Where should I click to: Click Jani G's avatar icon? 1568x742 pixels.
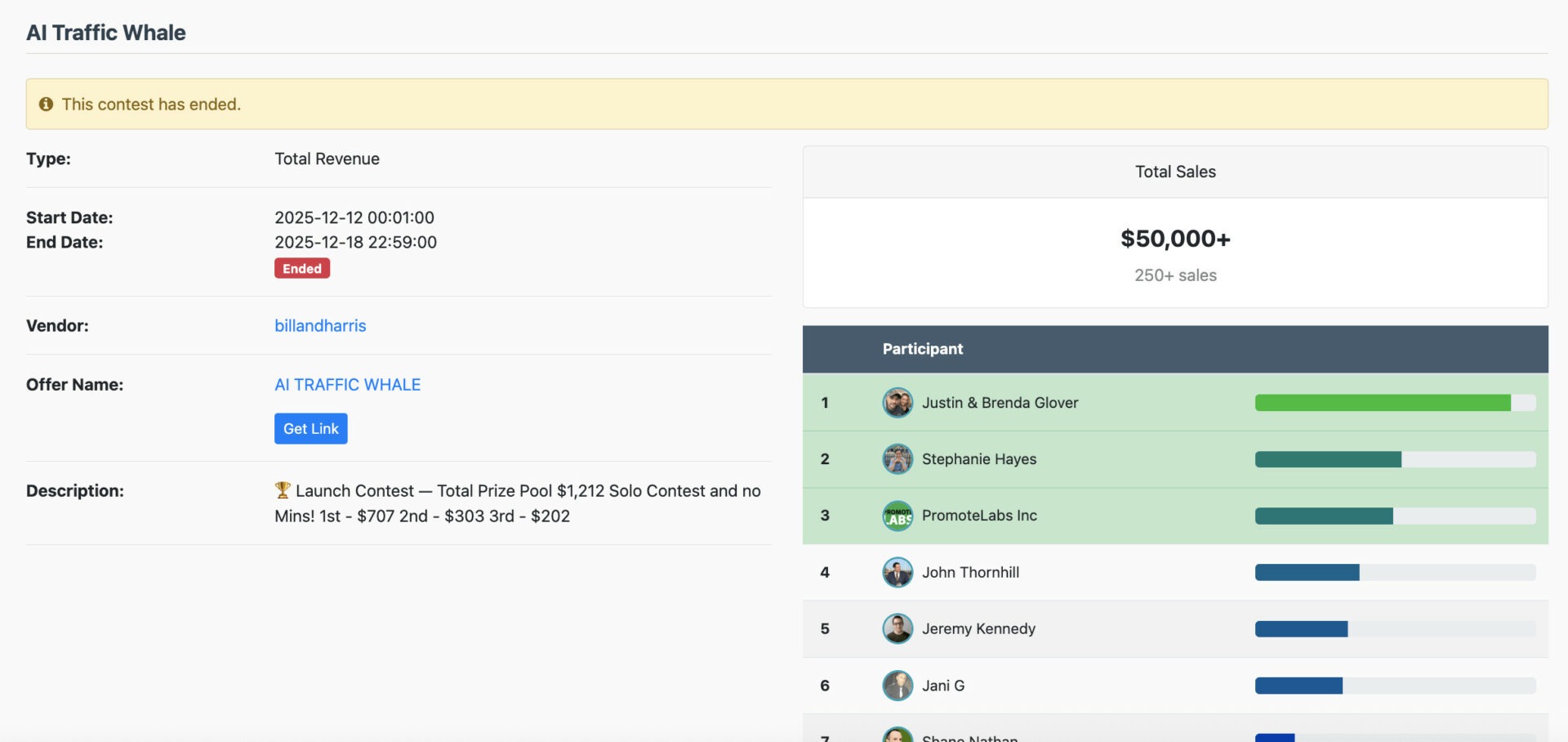(x=898, y=686)
